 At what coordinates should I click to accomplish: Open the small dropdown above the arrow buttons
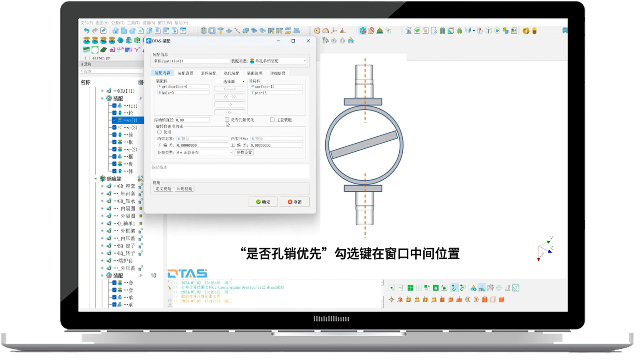(x=230, y=82)
